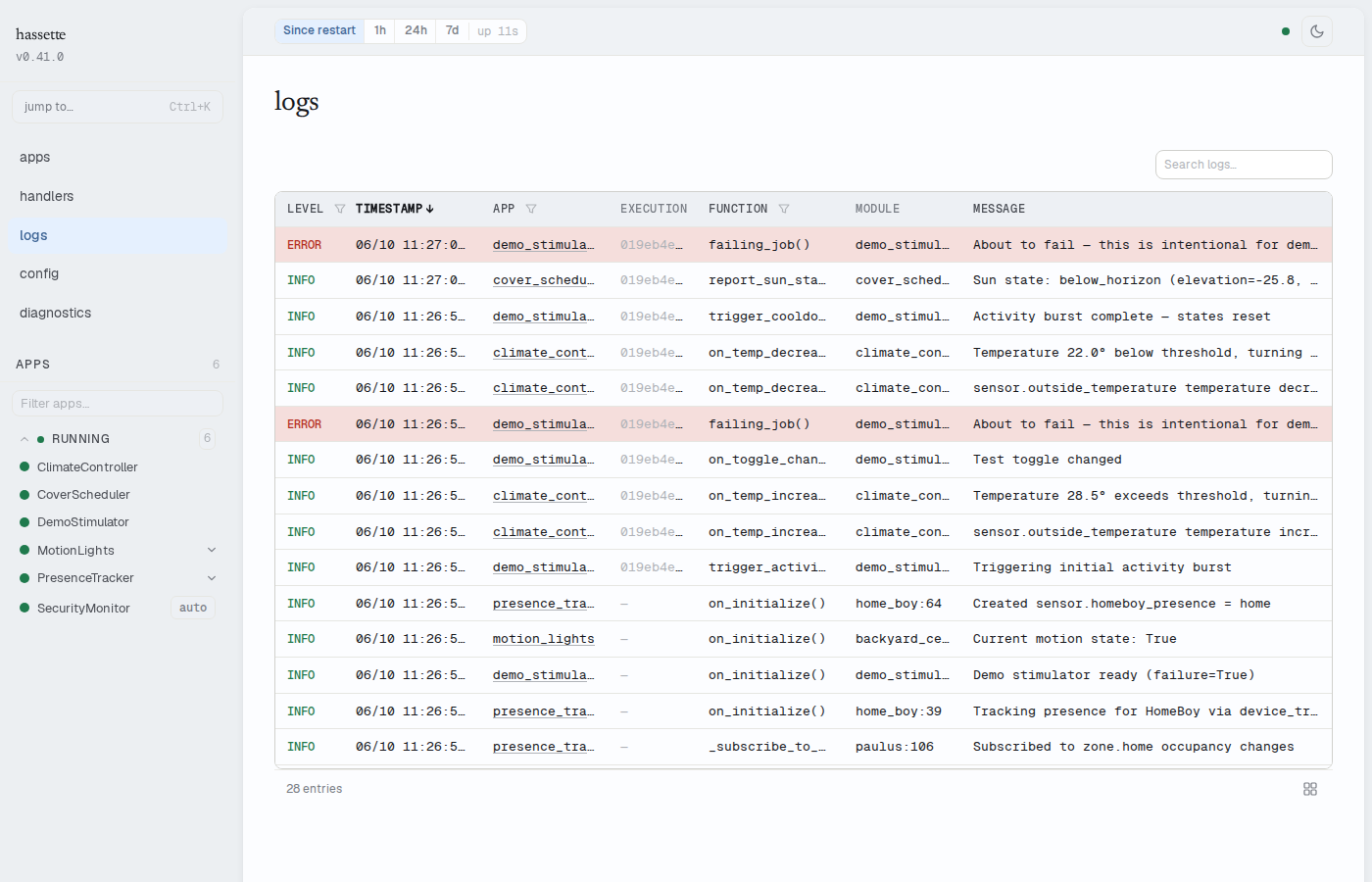Click the report_sun_sta… function cell
The width and height of the screenshot is (1372, 882).
pyautogui.click(x=767, y=280)
